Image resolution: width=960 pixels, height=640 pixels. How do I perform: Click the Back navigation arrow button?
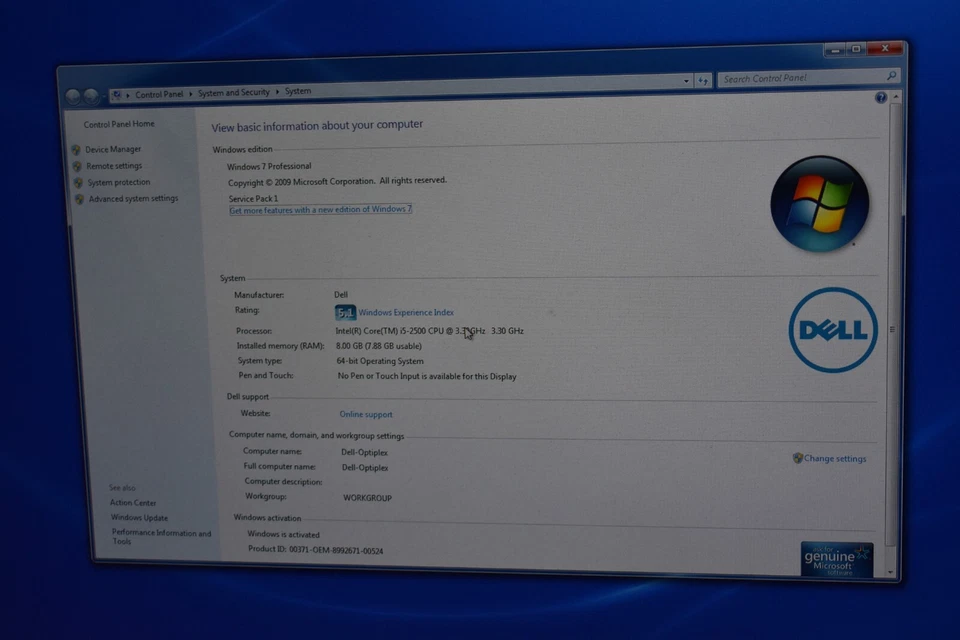coord(73,96)
